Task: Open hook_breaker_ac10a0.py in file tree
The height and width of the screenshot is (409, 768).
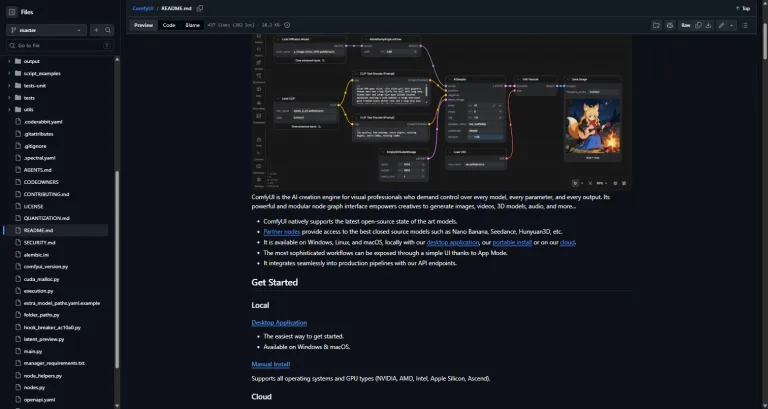Action: coord(52,327)
